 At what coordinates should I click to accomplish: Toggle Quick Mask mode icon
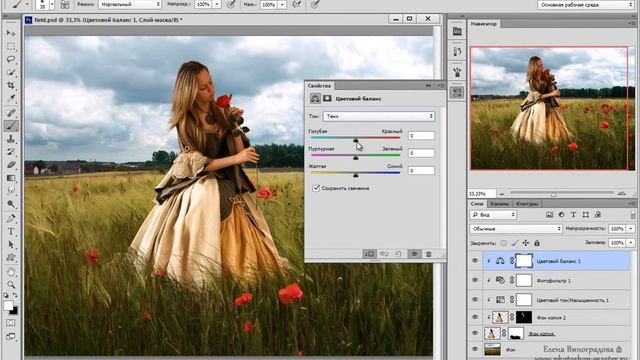[x=11, y=323]
